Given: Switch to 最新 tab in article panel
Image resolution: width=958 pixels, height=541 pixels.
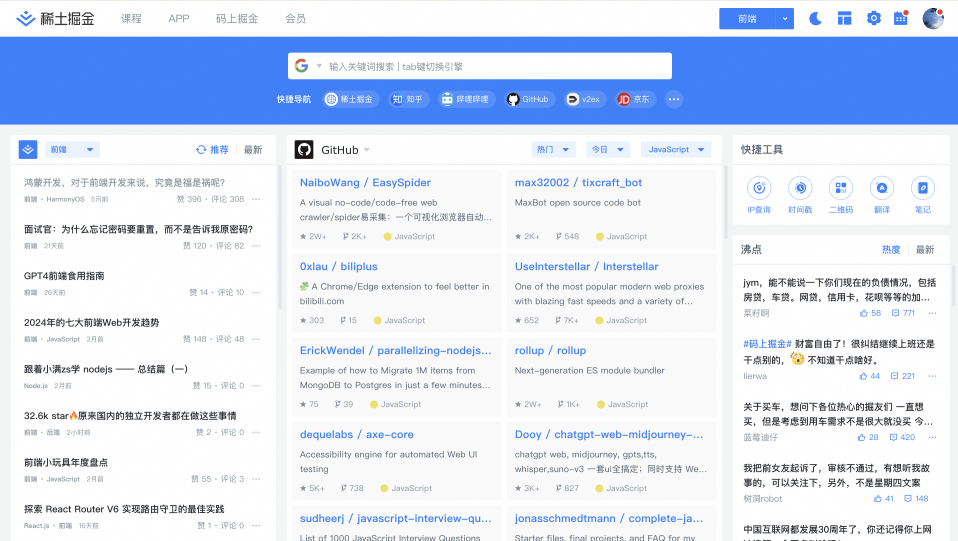Looking at the screenshot, I should click(253, 149).
